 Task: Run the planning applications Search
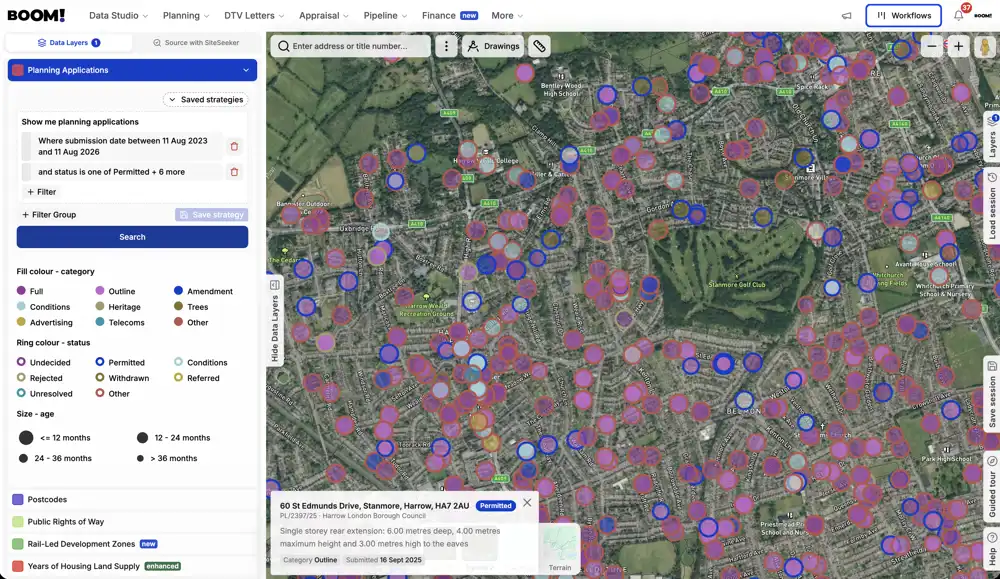tap(132, 237)
